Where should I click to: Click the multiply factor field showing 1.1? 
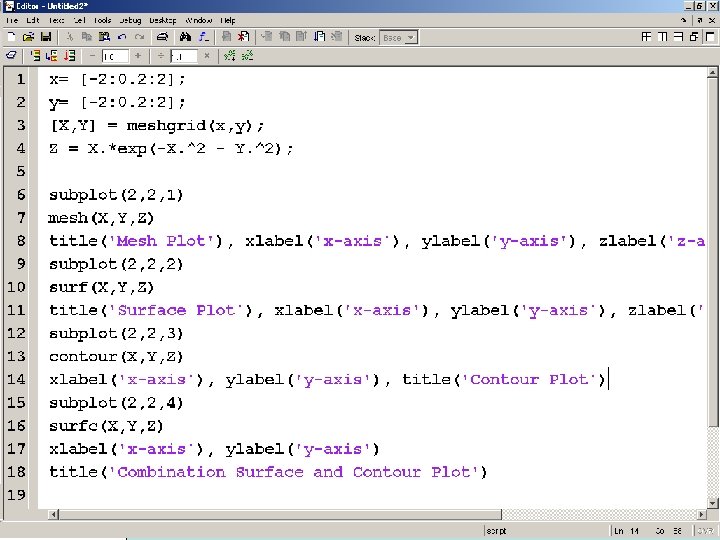pyautogui.click(x=184, y=56)
